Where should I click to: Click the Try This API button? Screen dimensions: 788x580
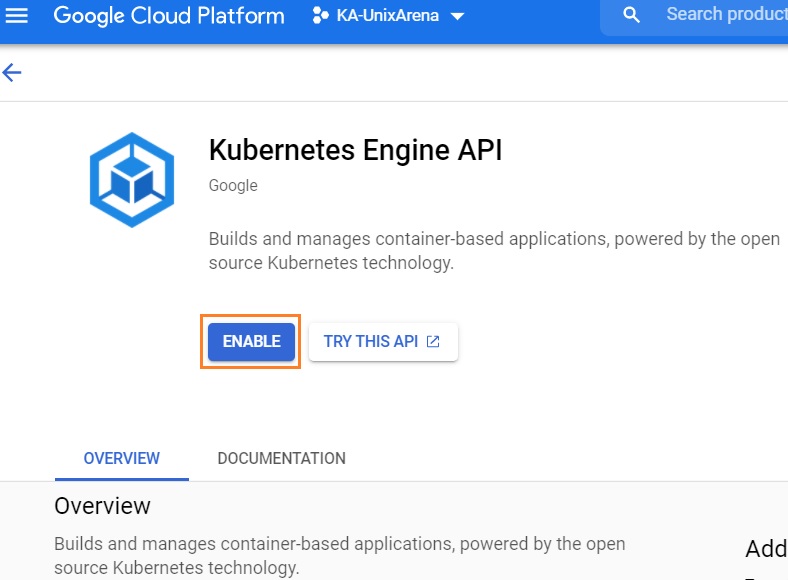click(x=383, y=342)
